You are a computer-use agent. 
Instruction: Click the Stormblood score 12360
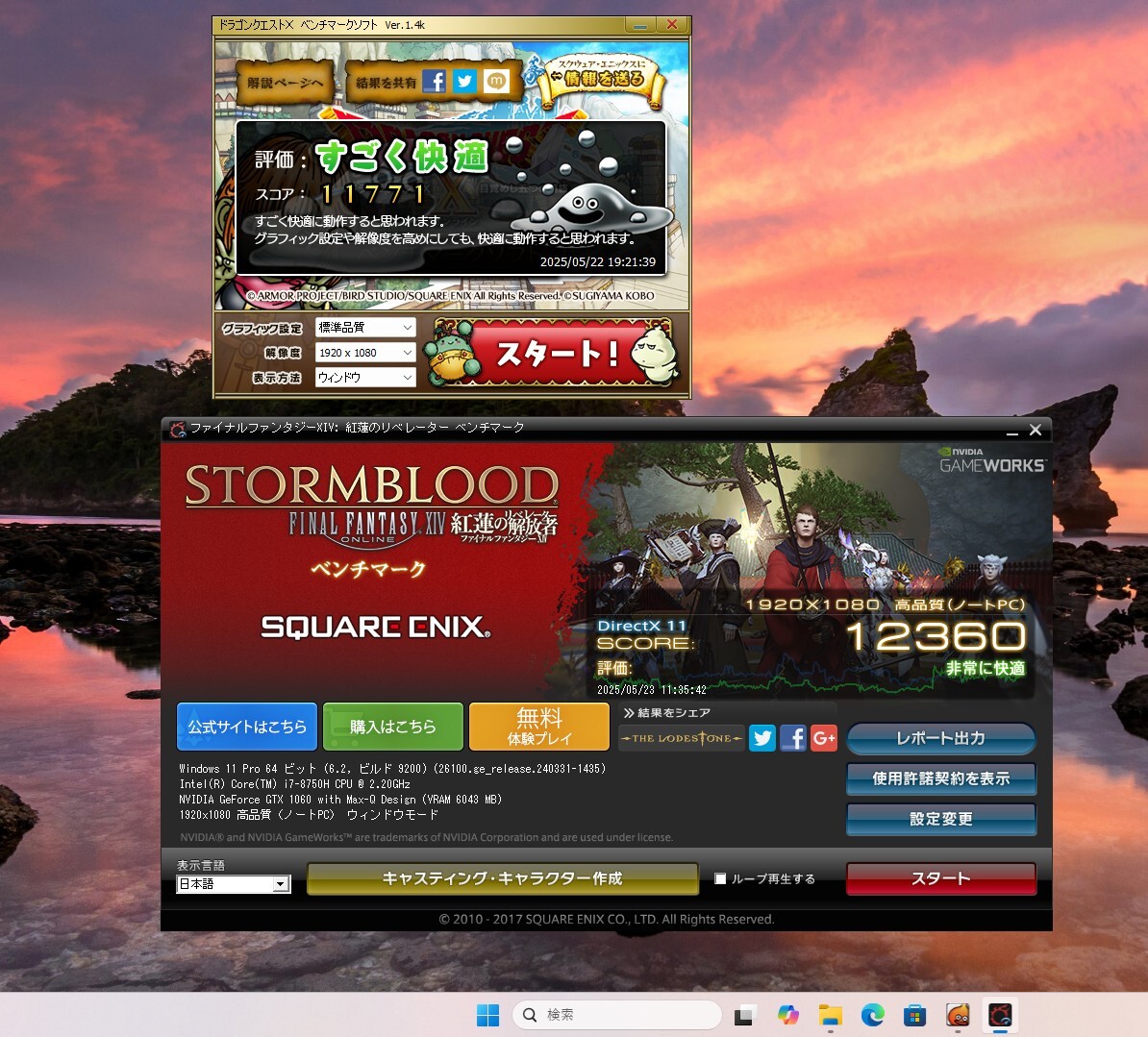(x=936, y=636)
